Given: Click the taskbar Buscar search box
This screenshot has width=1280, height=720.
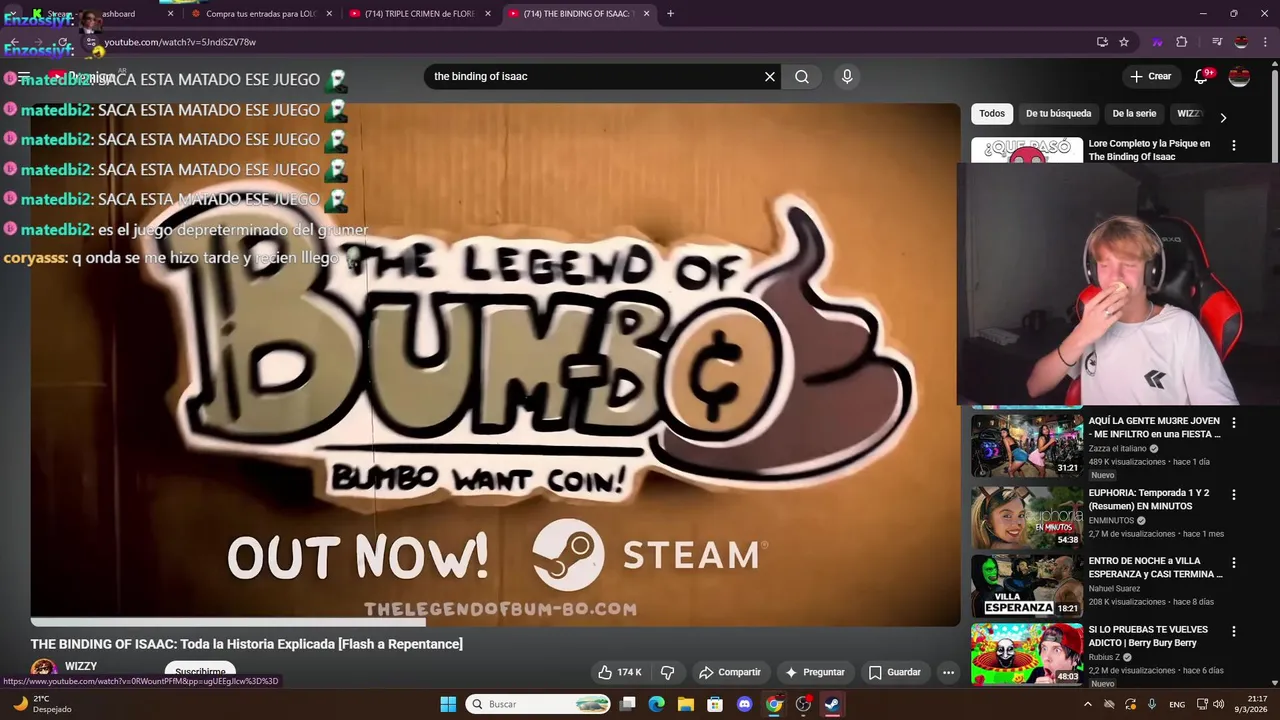Looking at the screenshot, I should [x=539, y=704].
